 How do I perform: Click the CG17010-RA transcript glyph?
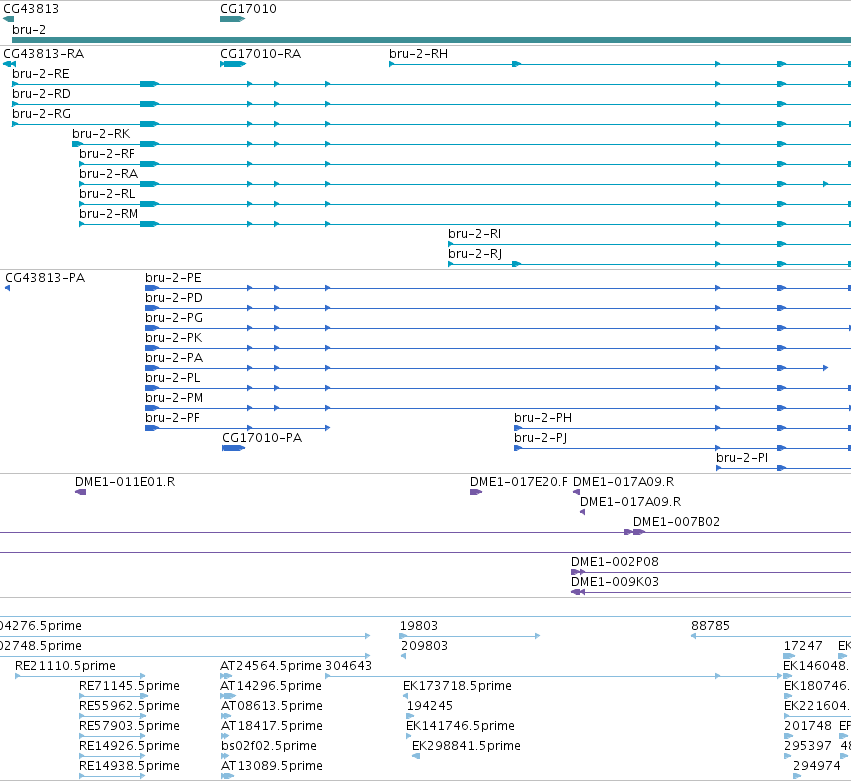pos(233,64)
